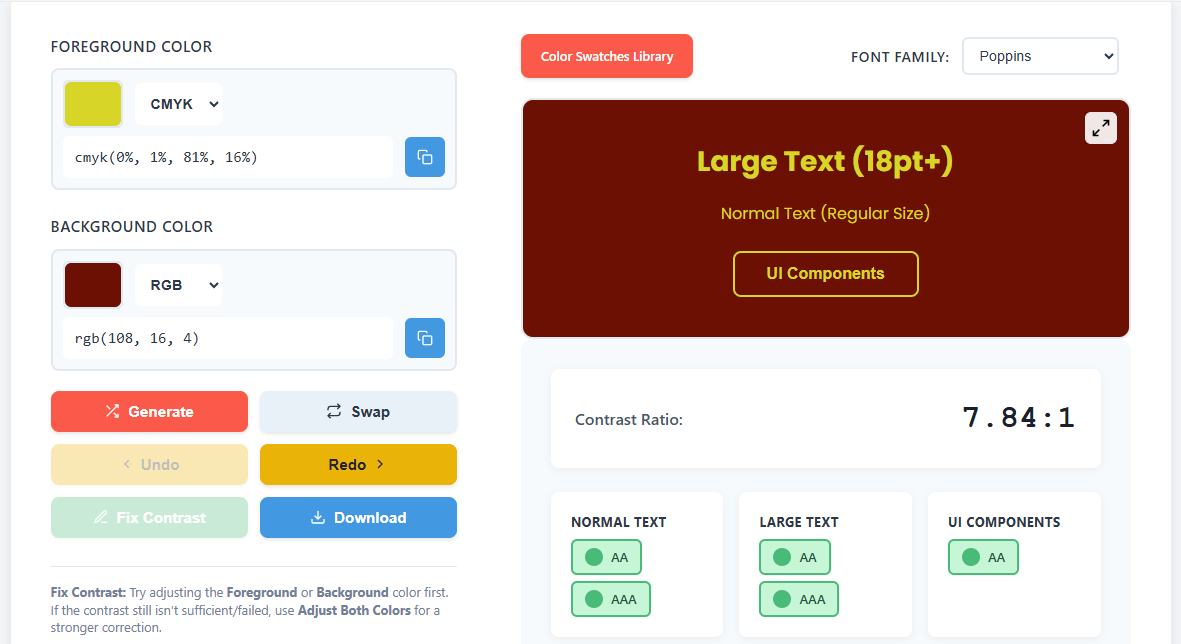Expand the Font Family Poppins dropdown

point(1039,56)
